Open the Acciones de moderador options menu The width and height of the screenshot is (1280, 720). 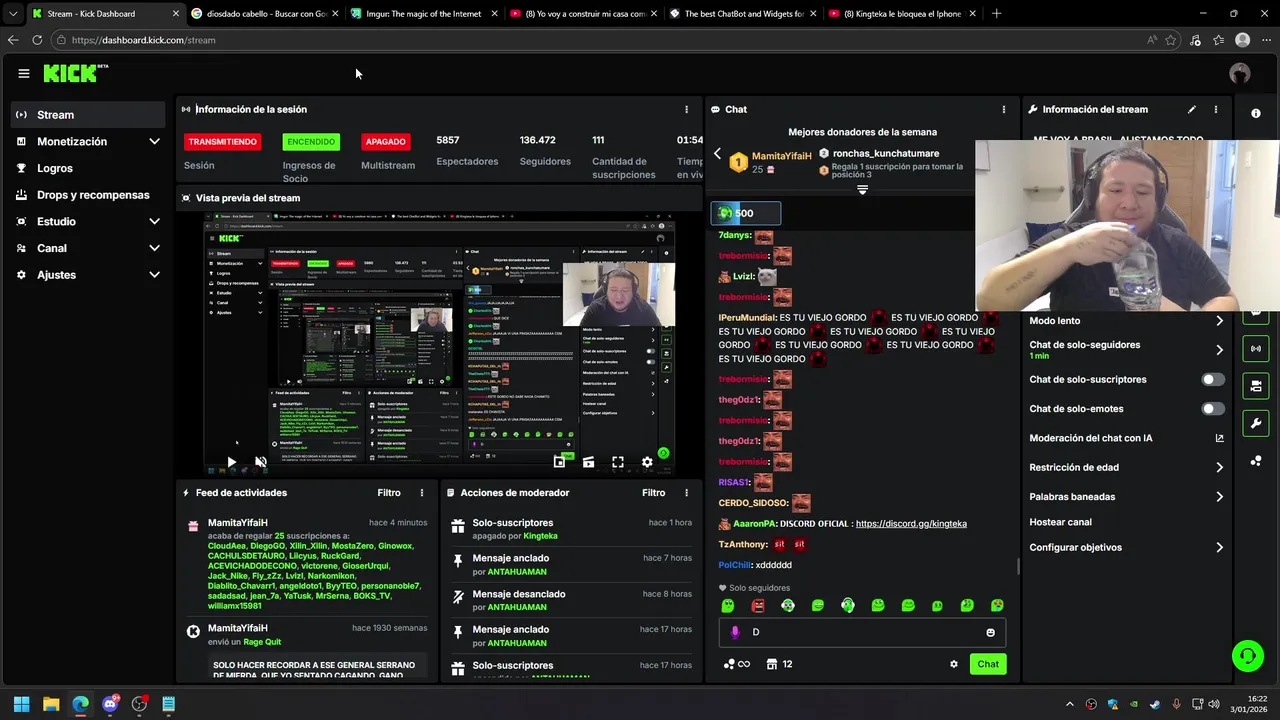click(686, 493)
